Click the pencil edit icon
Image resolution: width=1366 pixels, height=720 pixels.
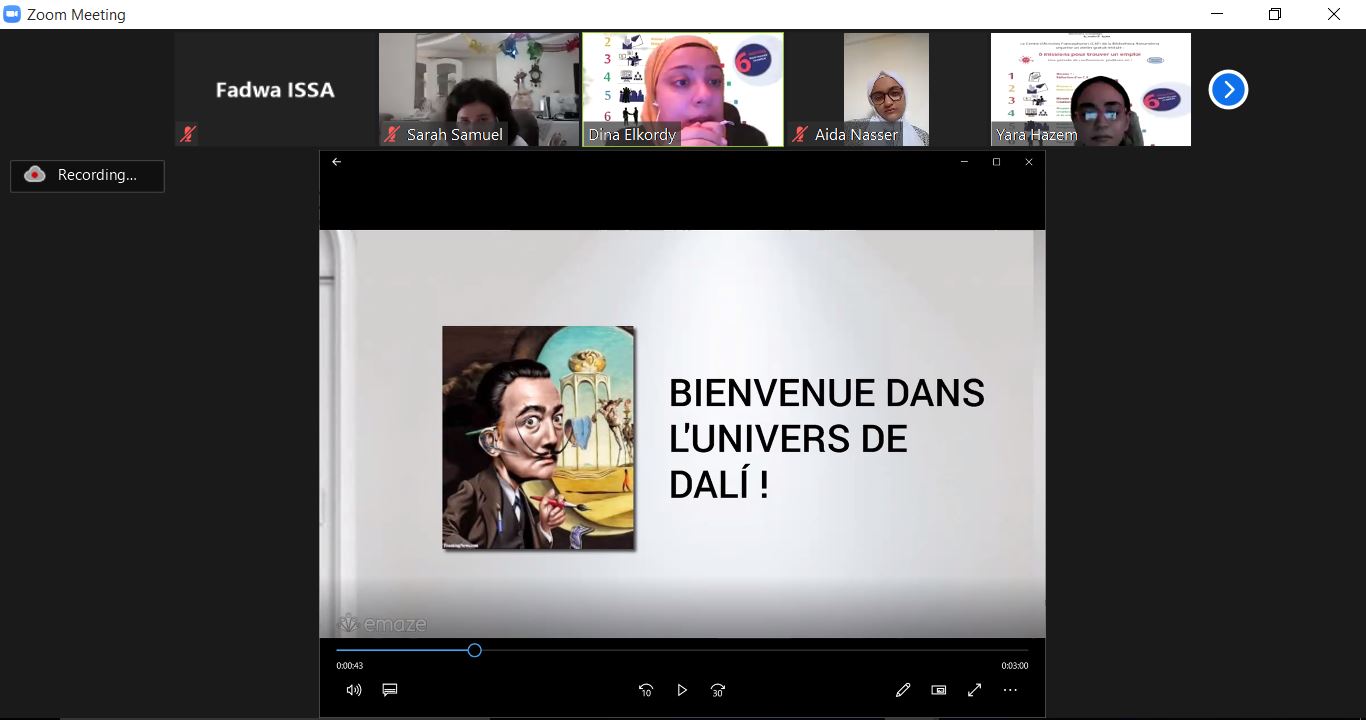click(903, 690)
